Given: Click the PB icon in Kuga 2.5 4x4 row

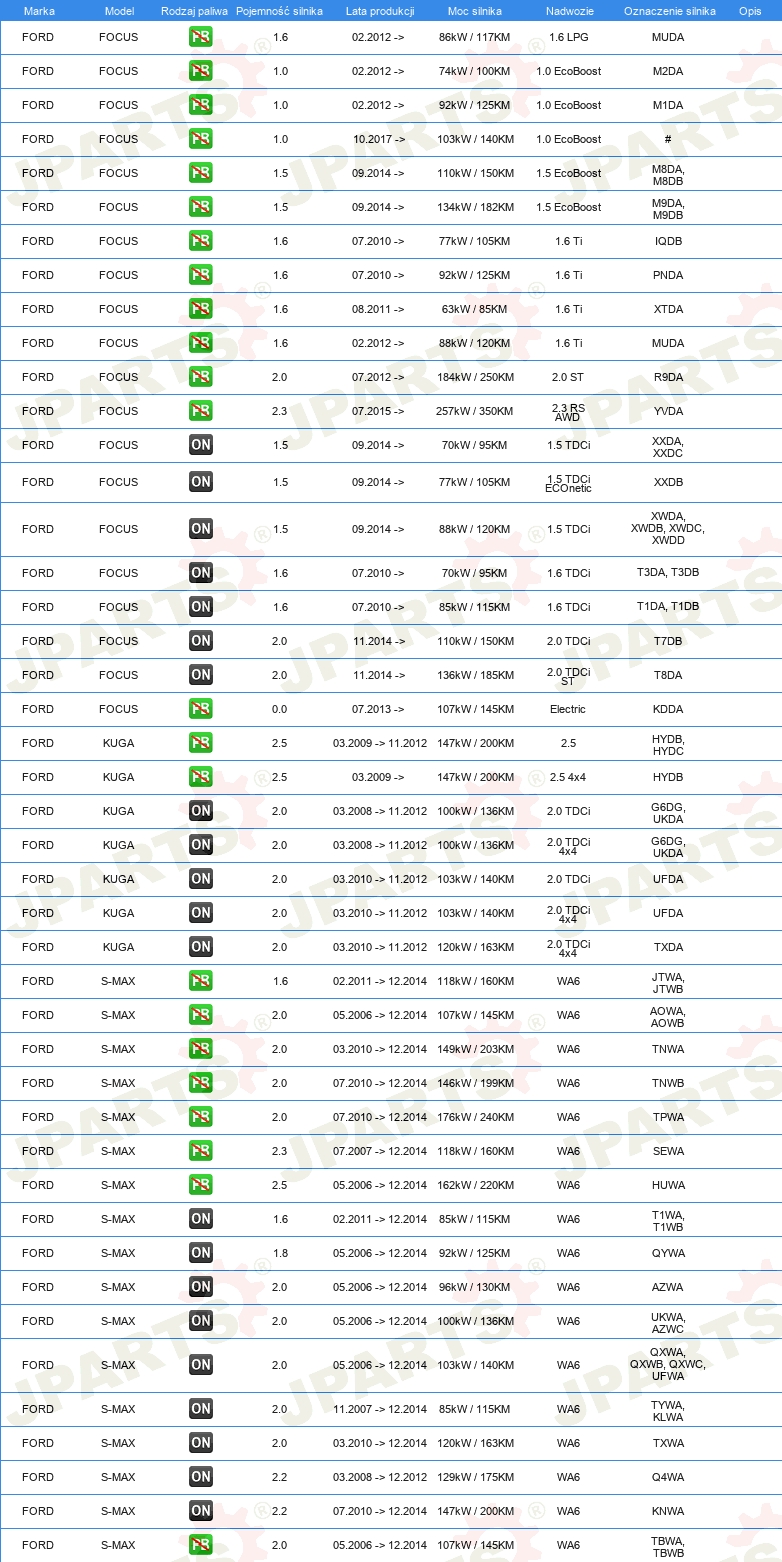Looking at the screenshot, I should tap(201, 777).
